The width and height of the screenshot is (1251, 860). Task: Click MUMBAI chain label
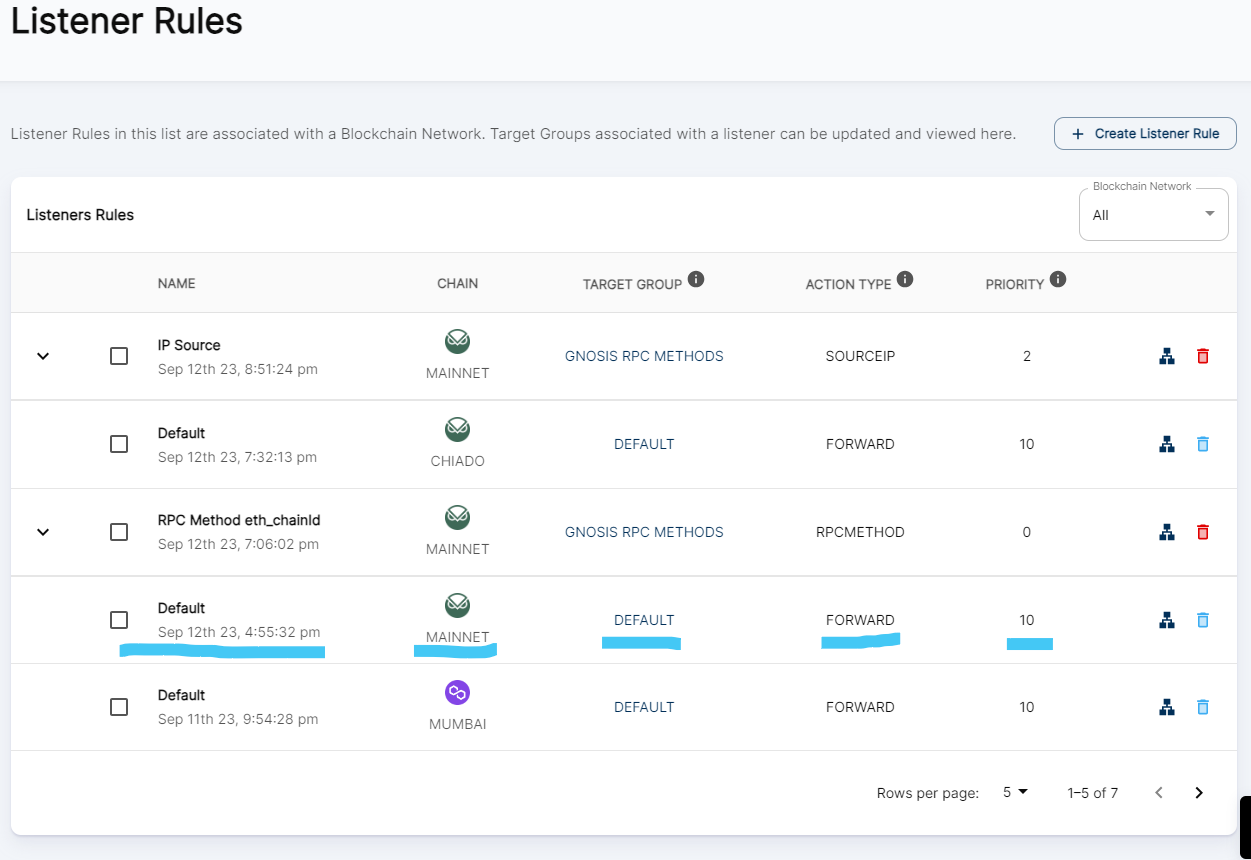pyautogui.click(x=458, y=724)
